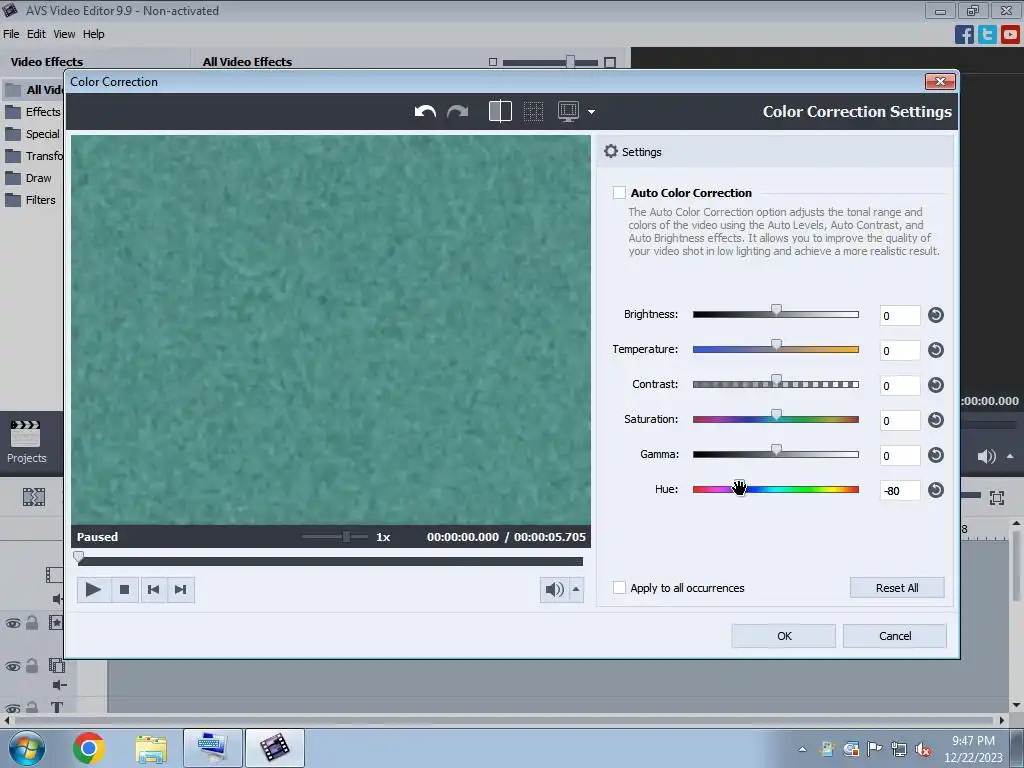This screenshot has width=1024, height=768.
Task: Click the grid overlay icon in toolbar
Action: (x=534, y=111)
